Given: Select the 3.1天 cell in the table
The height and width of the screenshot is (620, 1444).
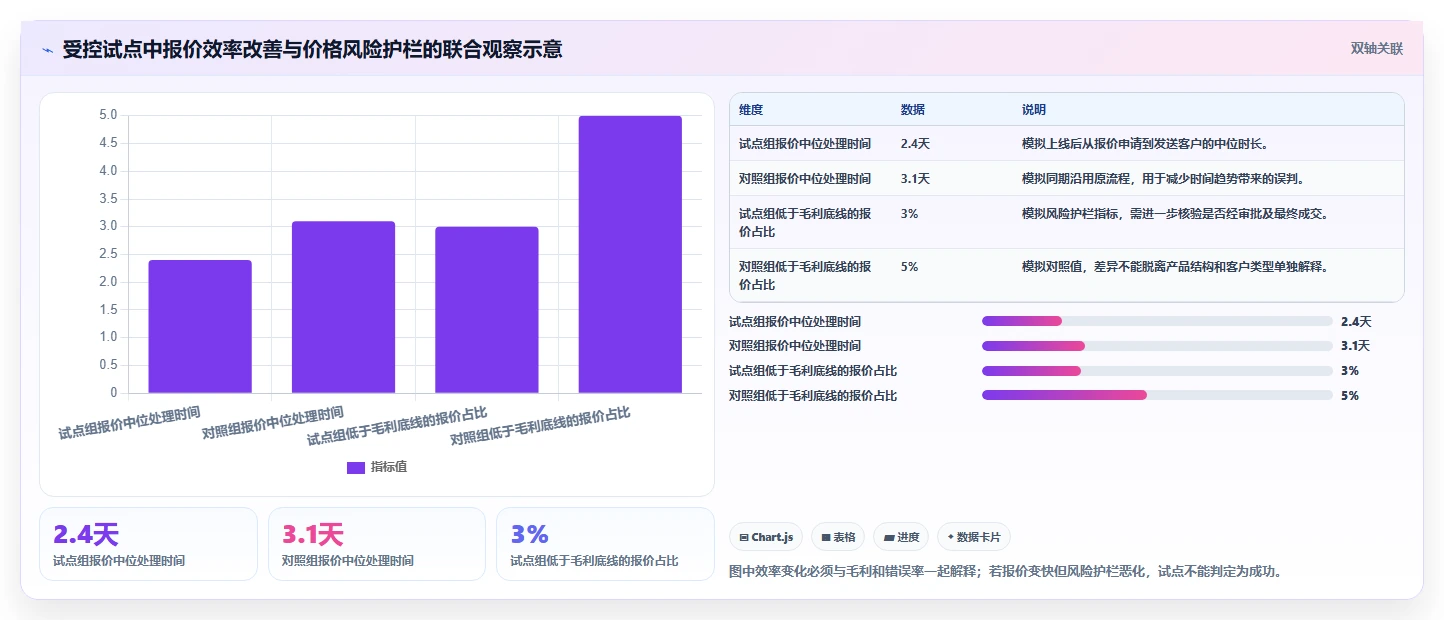Looking at the screenshot, I should point(915,179).
